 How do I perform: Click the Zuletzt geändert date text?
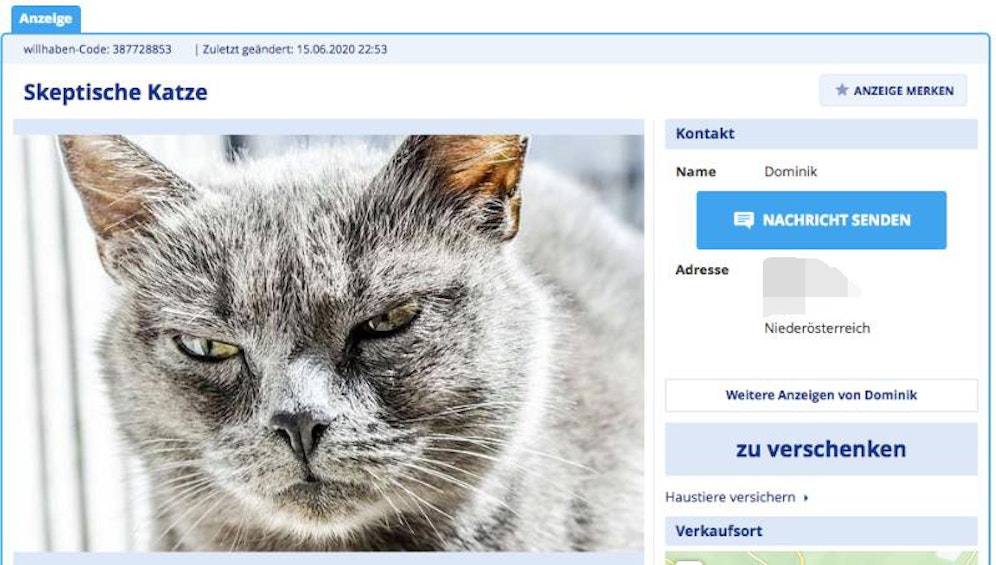[x=295, y=49]
